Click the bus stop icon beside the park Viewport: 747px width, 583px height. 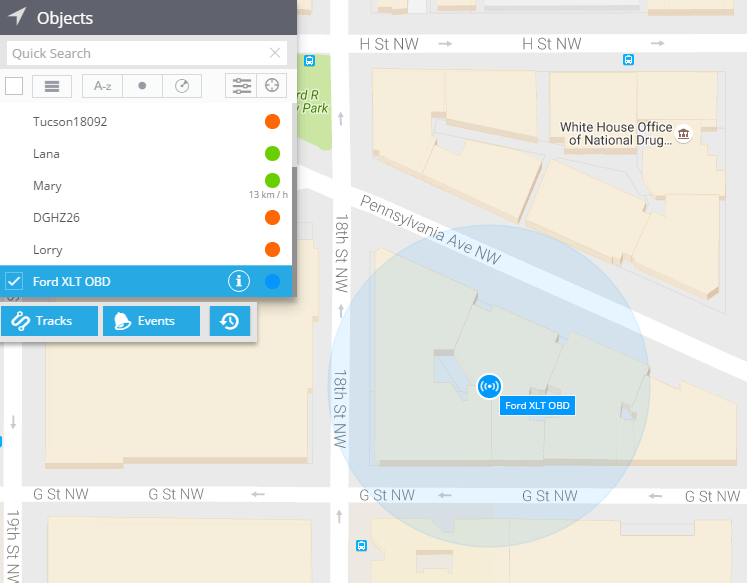(310, 60)
